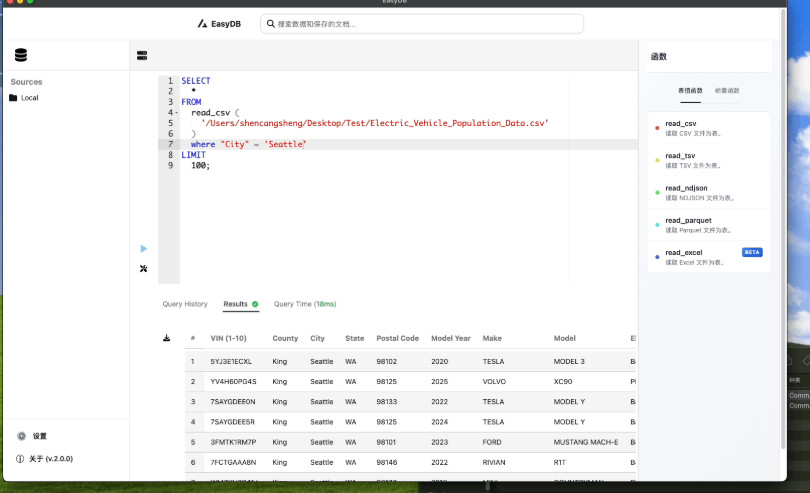Click the search magnifier icon
This screenshot has height=493, width=810.
coord(270,24)
